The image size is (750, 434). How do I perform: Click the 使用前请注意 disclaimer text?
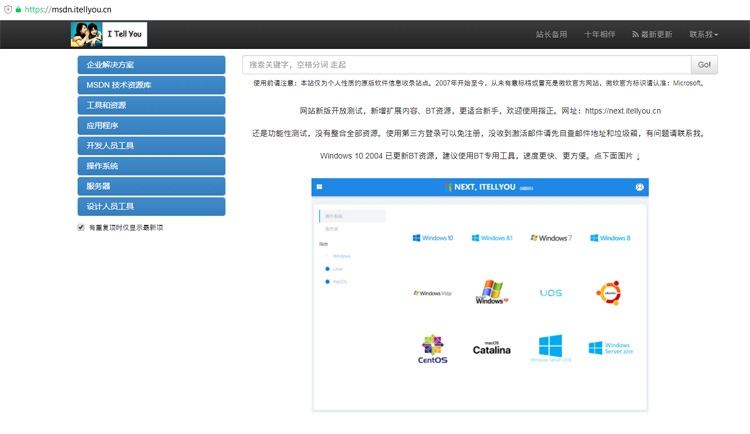tap(478, 83)
